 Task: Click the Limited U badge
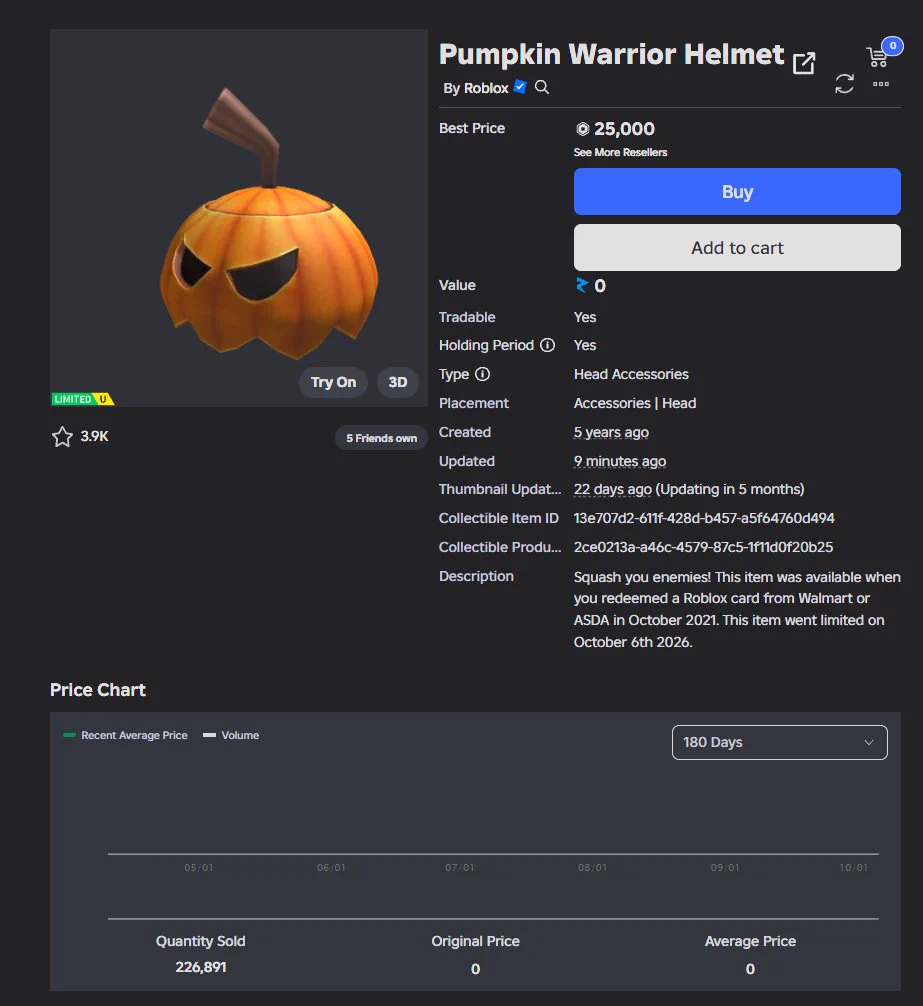(x=83, y=399)
